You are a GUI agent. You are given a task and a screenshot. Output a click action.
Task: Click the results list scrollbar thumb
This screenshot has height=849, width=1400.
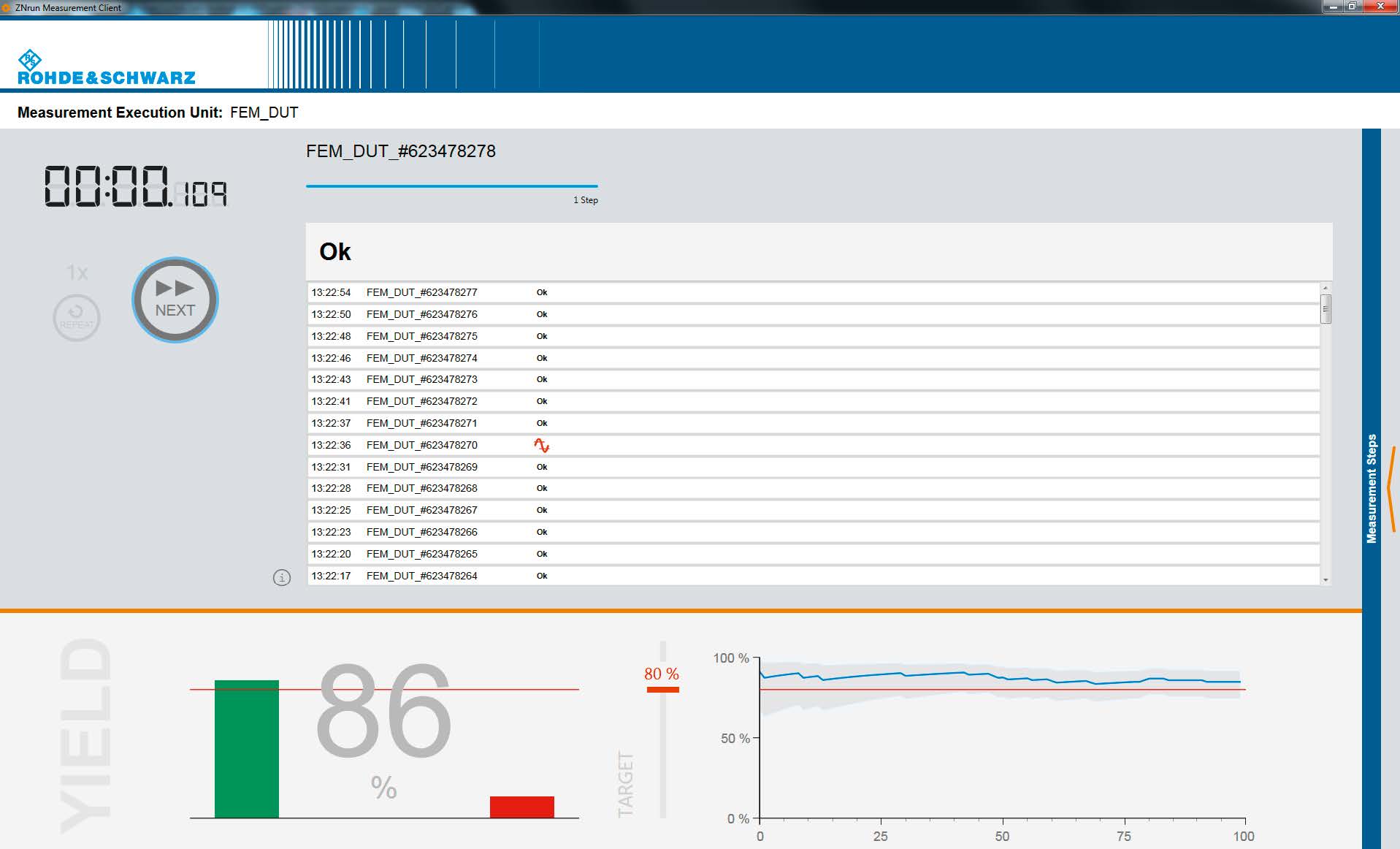click(1326, 309)
